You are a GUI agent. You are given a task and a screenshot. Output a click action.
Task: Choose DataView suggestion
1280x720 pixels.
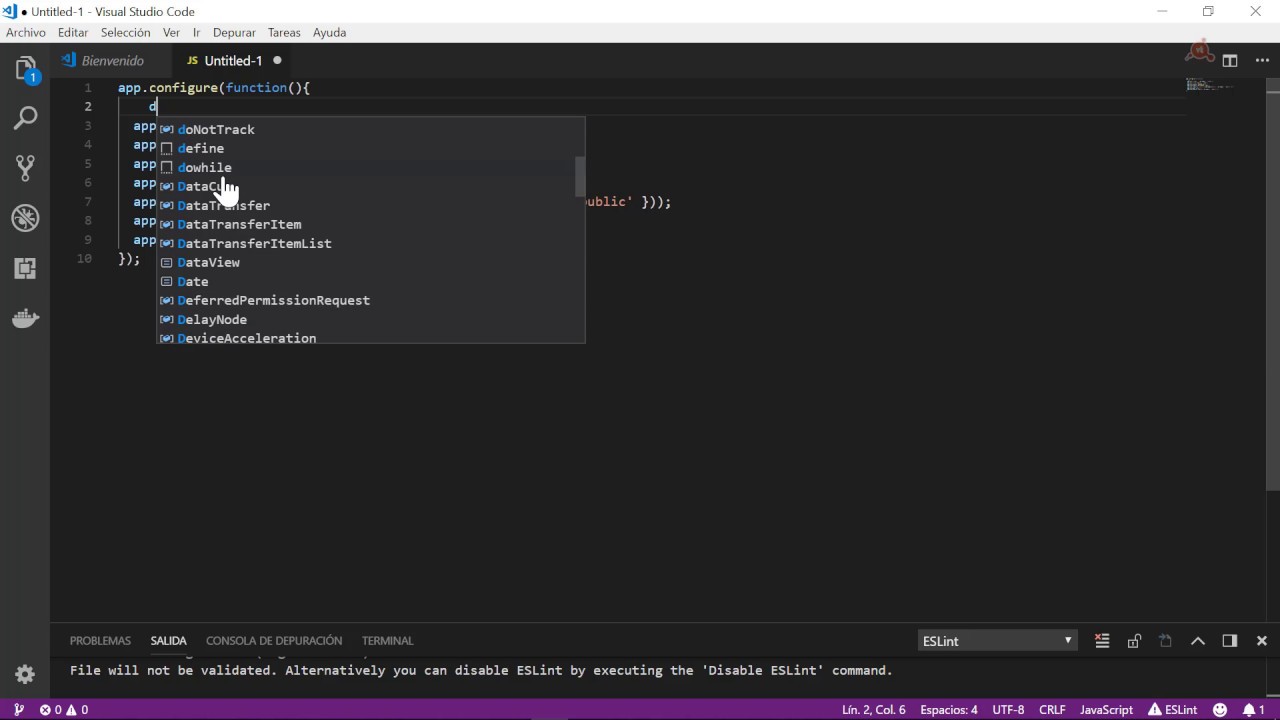[x=370, y=262]
